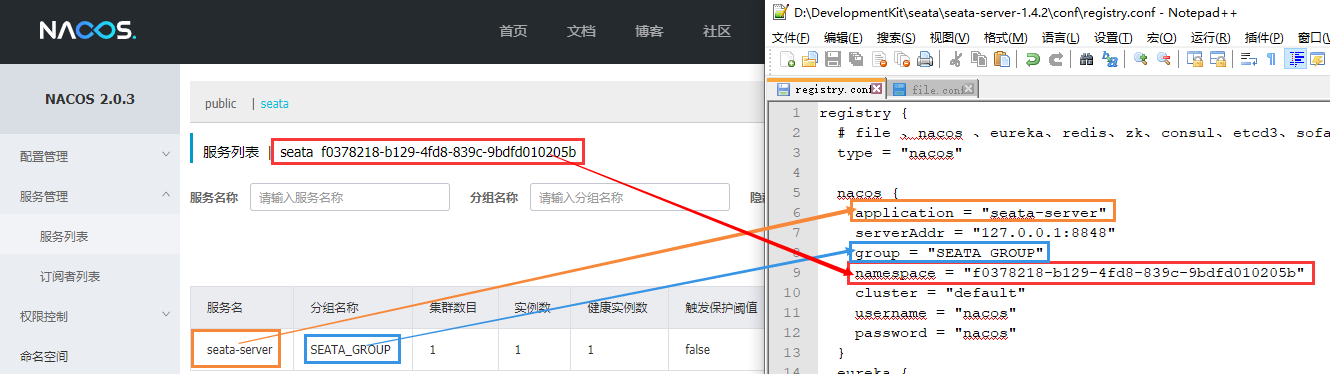
Task: Toggle the Indent guide icon in Notepad++
Action: click(1296, 59)
